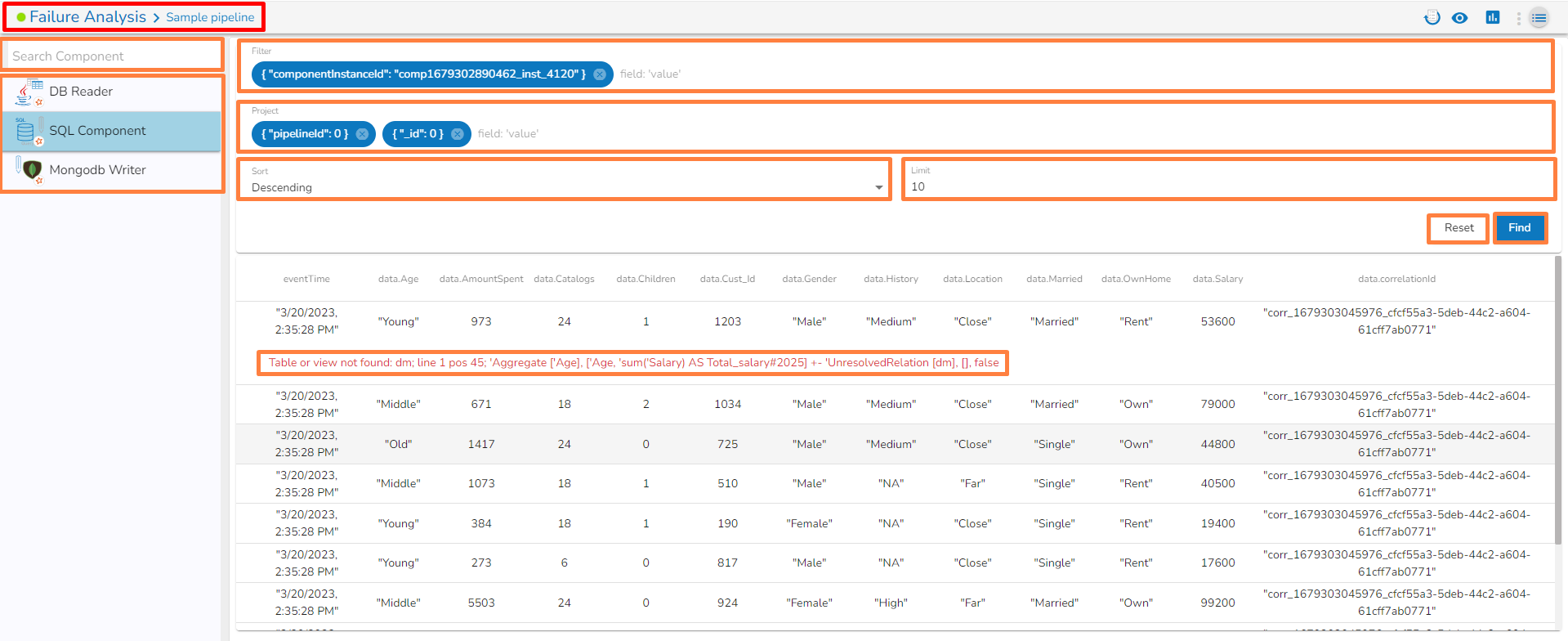Click the Mongodb Writer leaf icon
The height and width of the screenshot is (641, 1568).
tap(31, 170)
